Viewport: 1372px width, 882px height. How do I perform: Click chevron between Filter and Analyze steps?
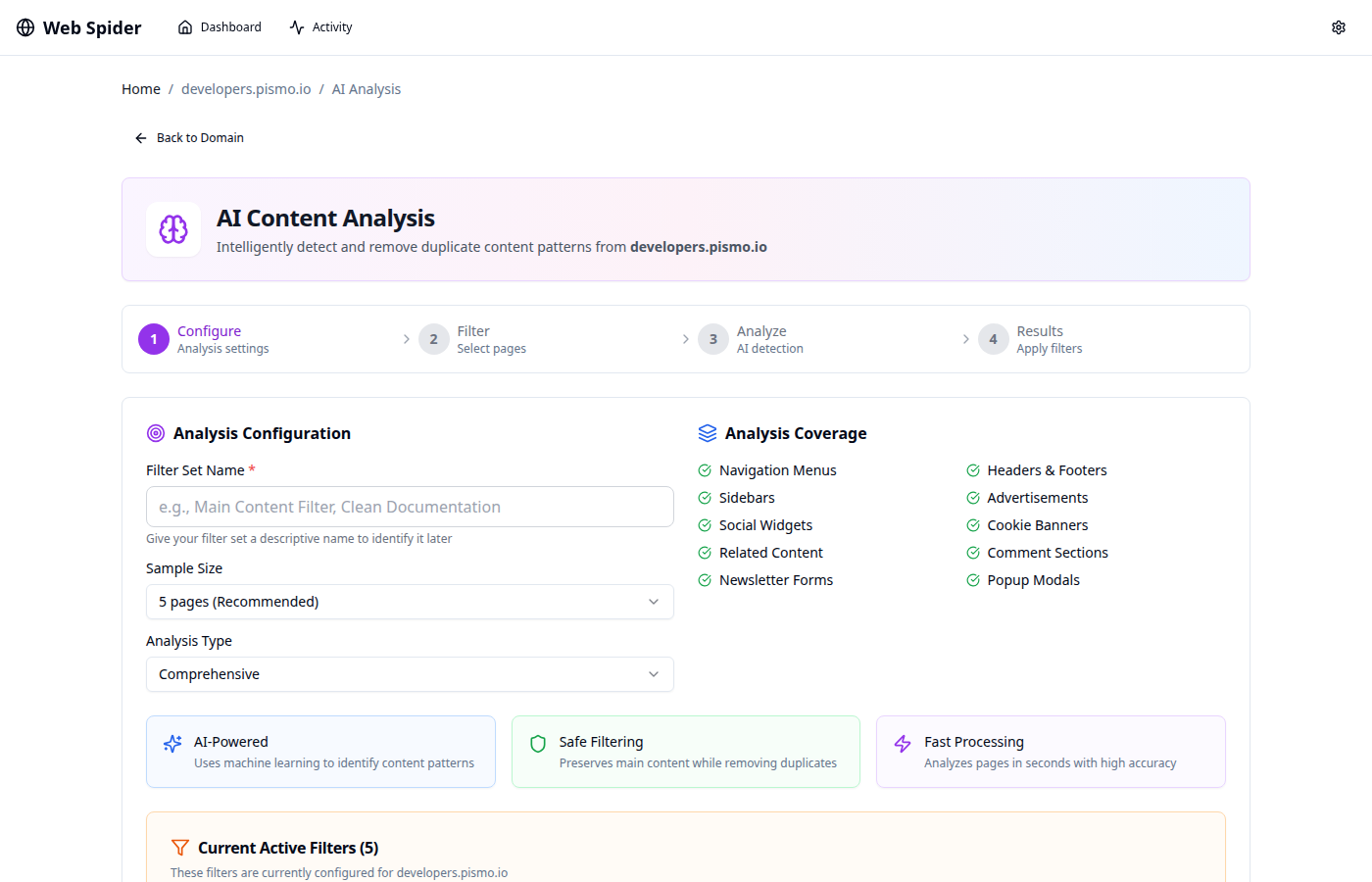pyautogui.click(x=686, y=339)
